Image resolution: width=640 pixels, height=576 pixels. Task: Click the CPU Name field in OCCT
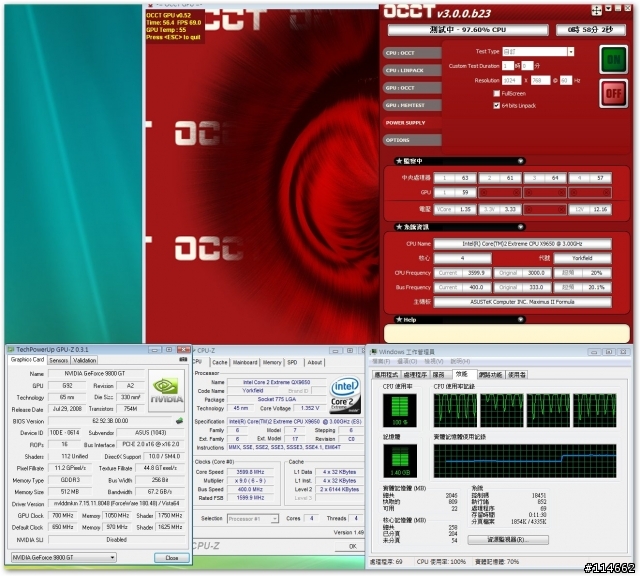[522, 244]
